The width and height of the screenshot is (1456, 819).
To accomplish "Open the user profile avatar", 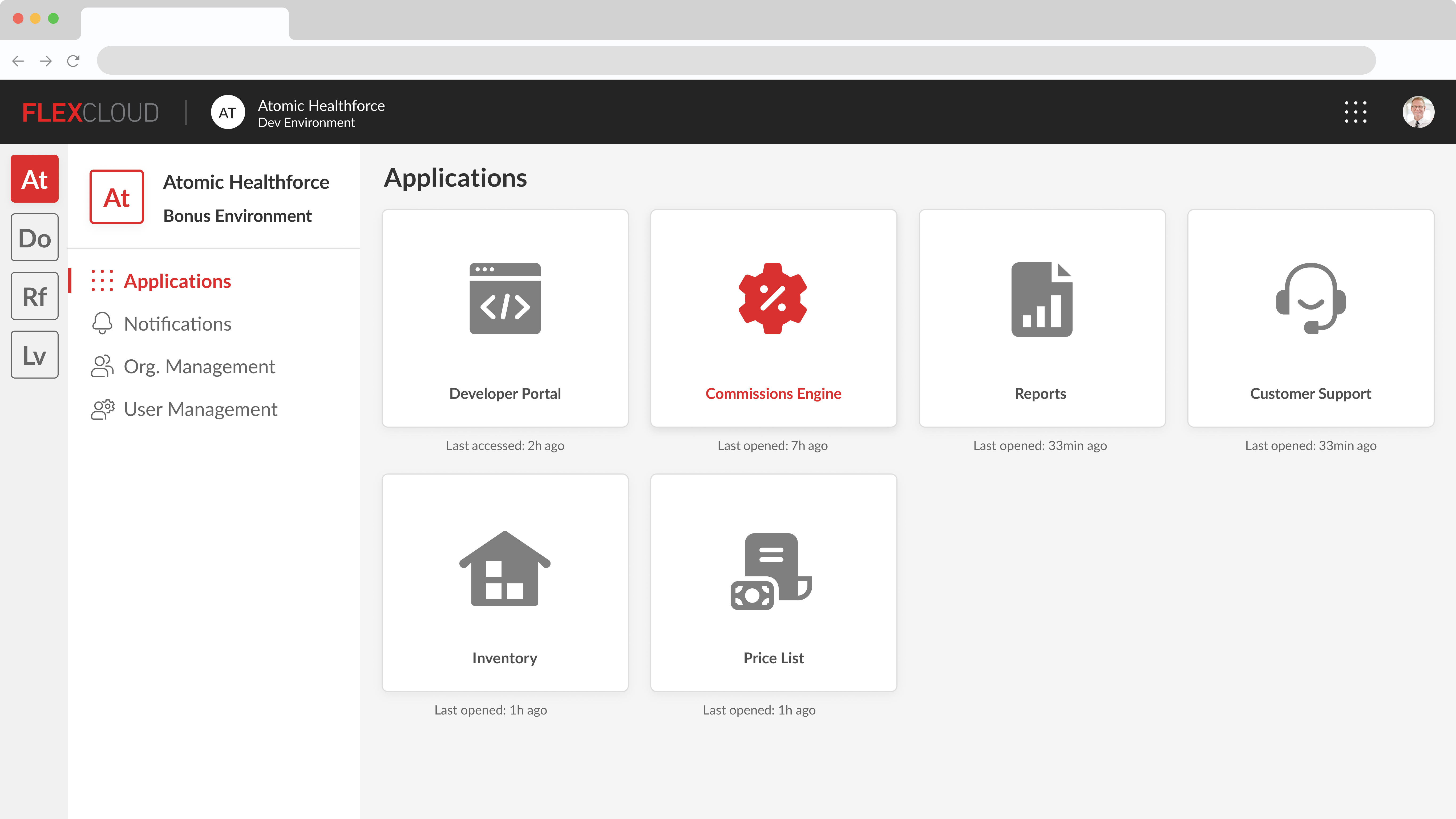I will (x=1418, y=112).
